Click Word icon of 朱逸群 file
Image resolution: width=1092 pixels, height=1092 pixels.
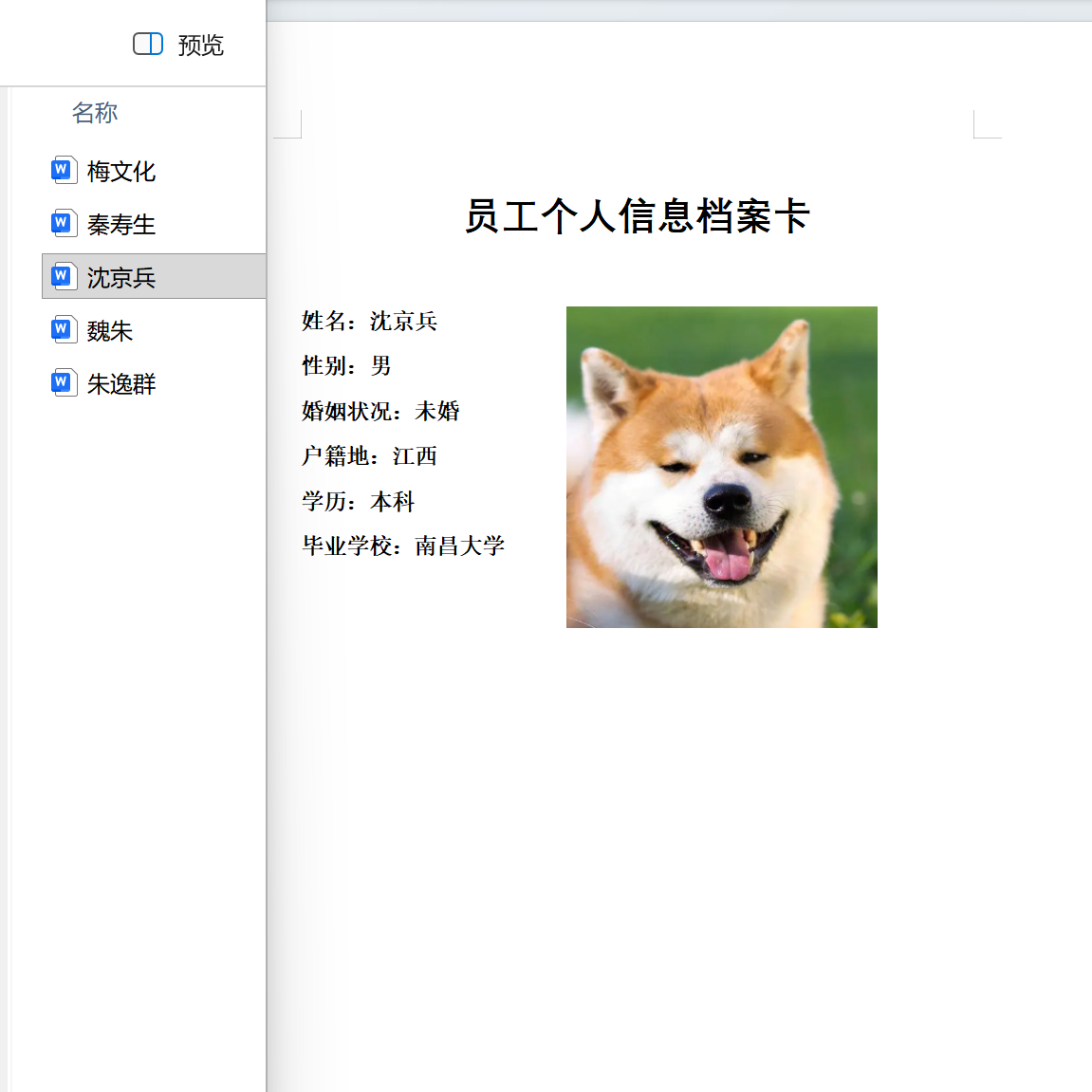point(64,382)
